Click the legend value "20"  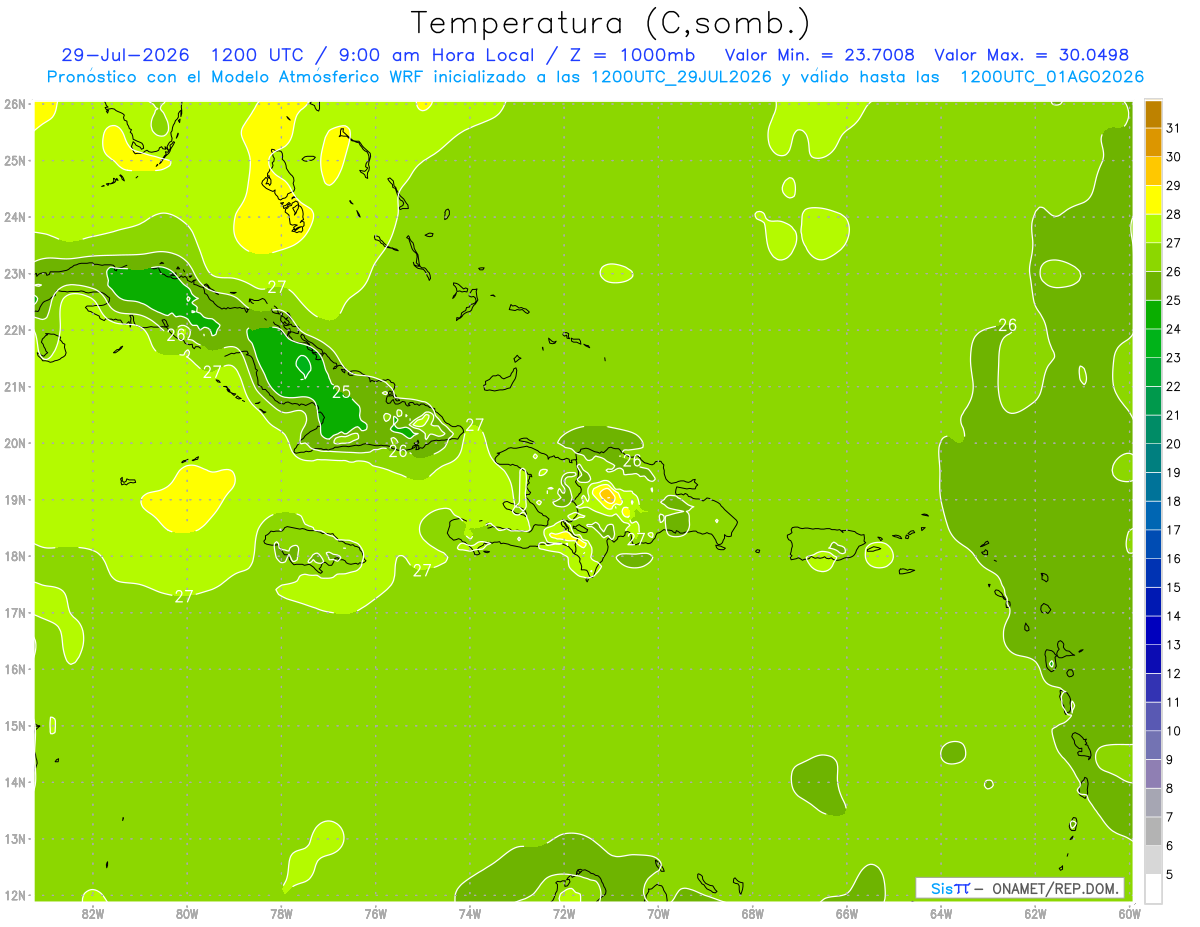coord(1173,444)
